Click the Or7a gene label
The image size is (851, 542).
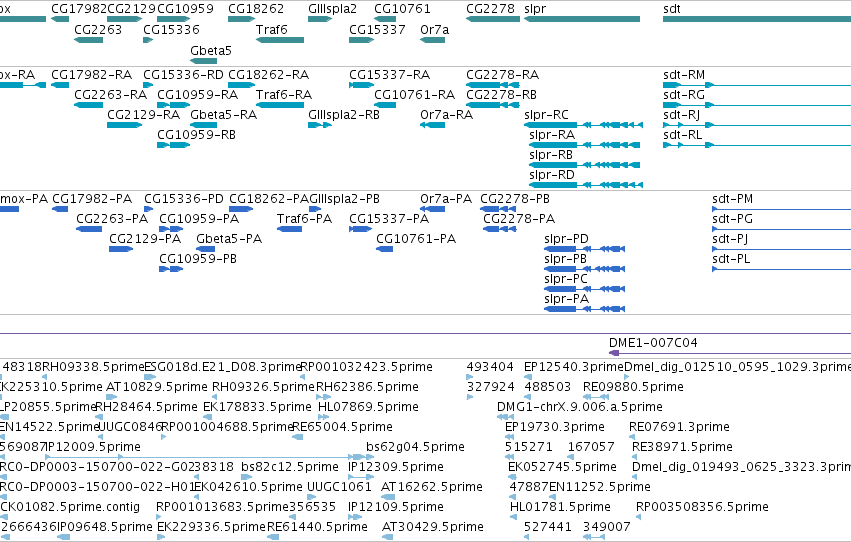(434, 29)
